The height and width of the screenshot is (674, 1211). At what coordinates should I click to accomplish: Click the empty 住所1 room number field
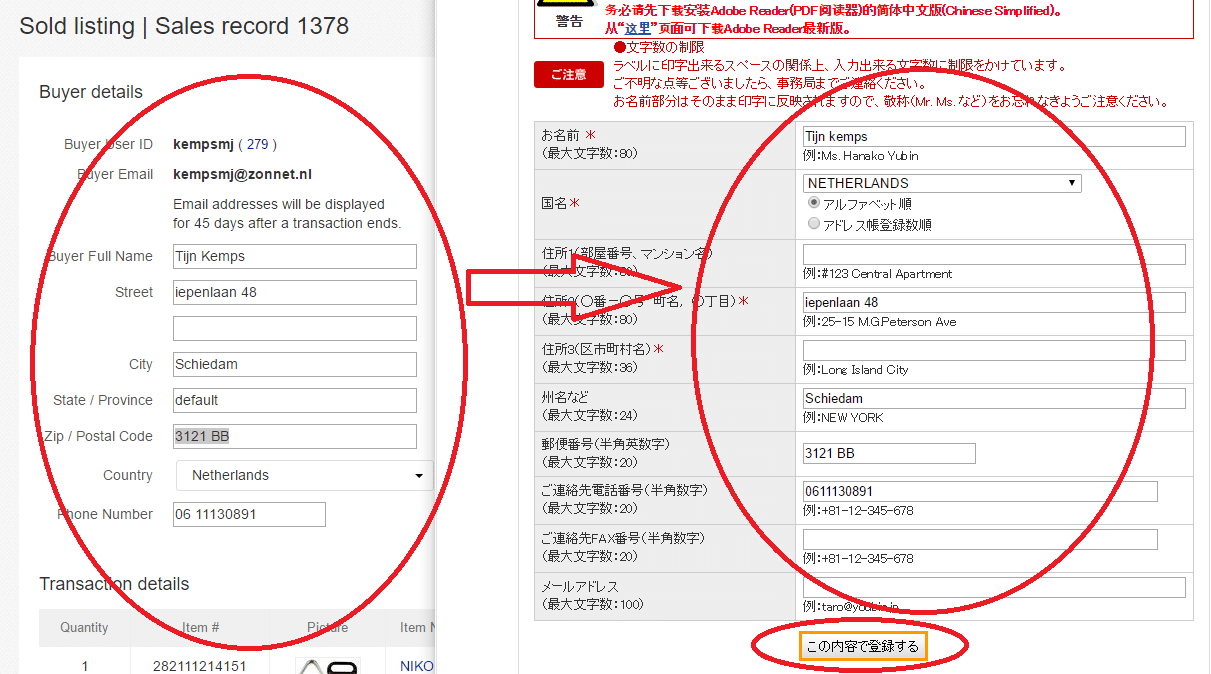(994, 254)
